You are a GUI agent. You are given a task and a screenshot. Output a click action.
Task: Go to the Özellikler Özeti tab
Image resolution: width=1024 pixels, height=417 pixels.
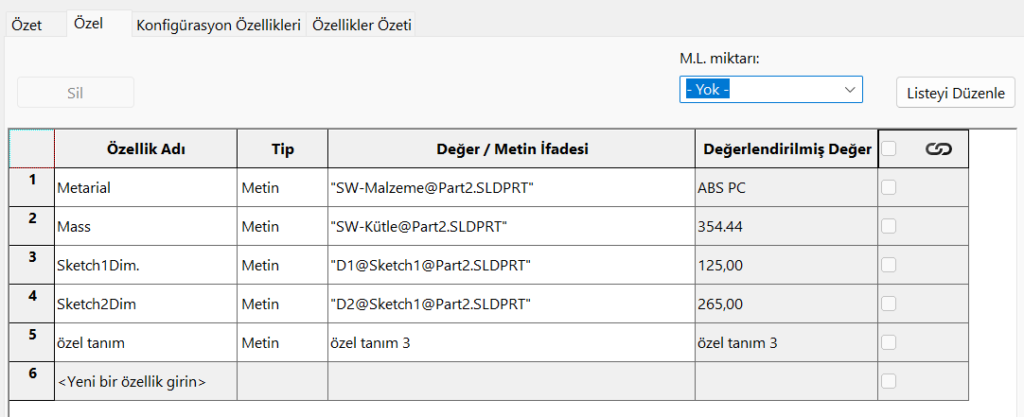pos(362,26)
